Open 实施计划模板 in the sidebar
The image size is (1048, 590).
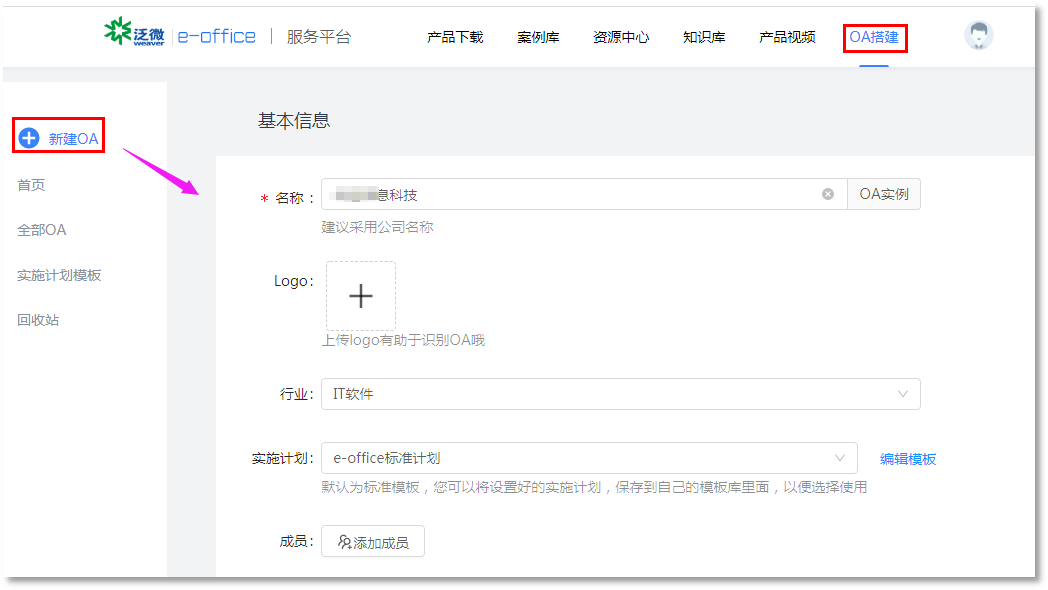59,275
